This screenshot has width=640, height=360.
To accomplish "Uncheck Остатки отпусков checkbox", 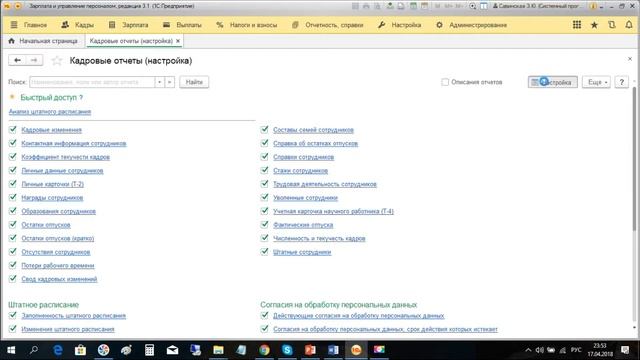I will pos(13,224).
